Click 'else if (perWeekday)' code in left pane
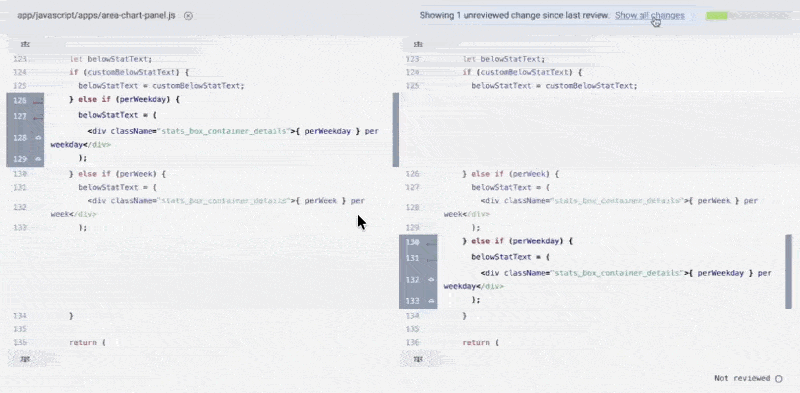The height and width of the screenshot is (393, 800). click(x=124, y=99)
